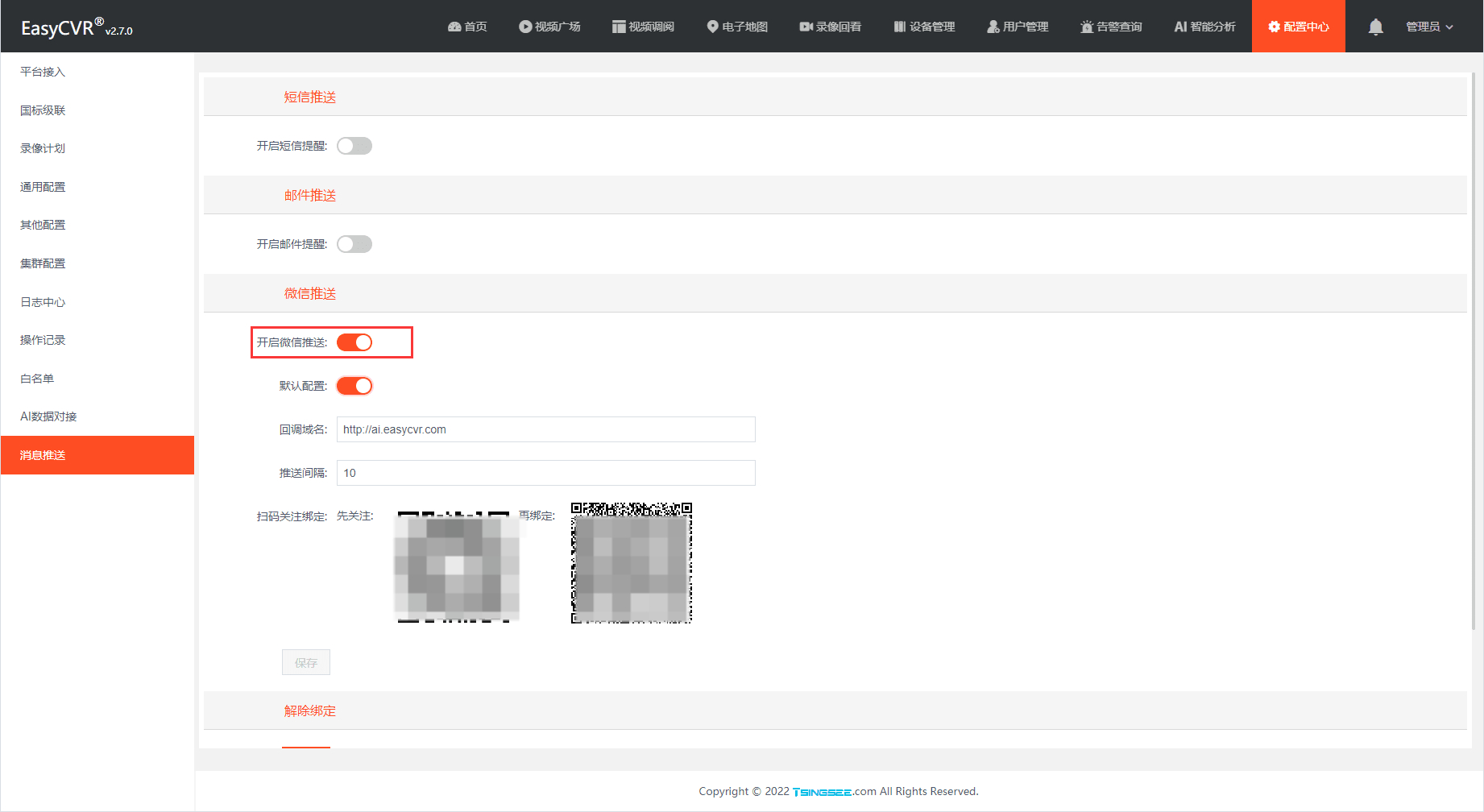Open 国标级联 in the sidebar
This screenshot has width=1484, height=812.
(x=97, y=110)
